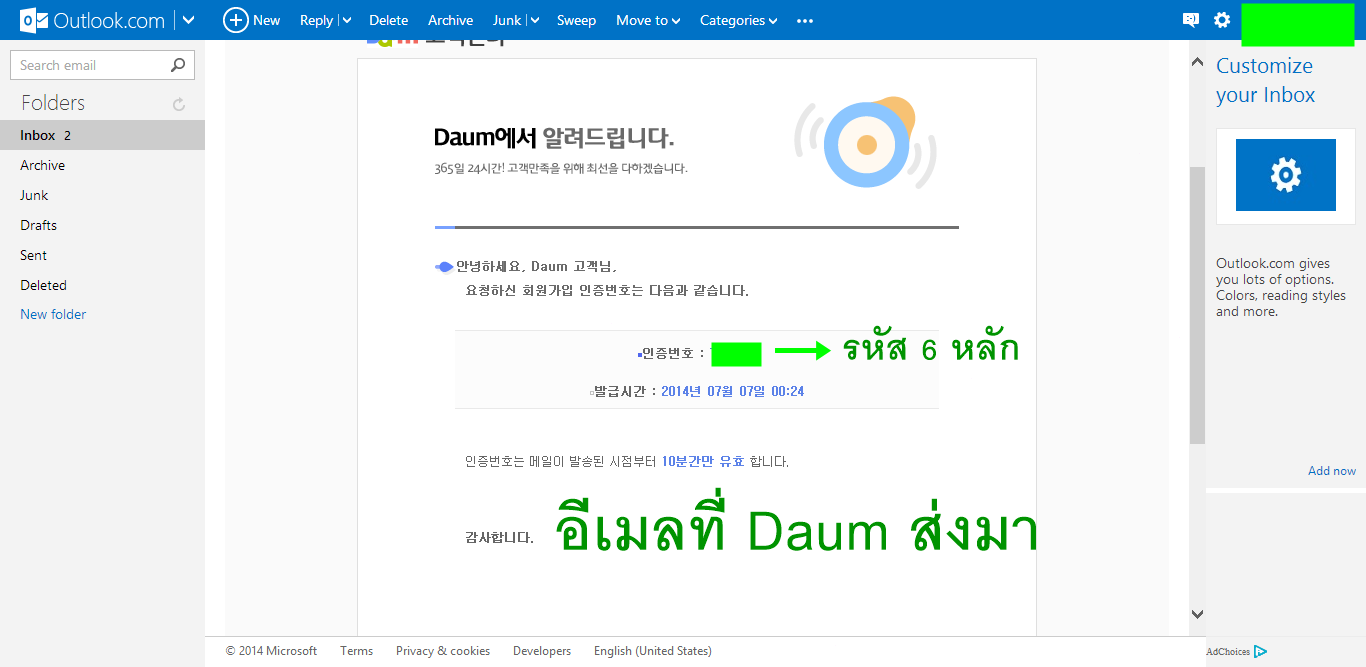
Task: Click the blue gear tile in sidebar
Action: tap(1285, 175)
